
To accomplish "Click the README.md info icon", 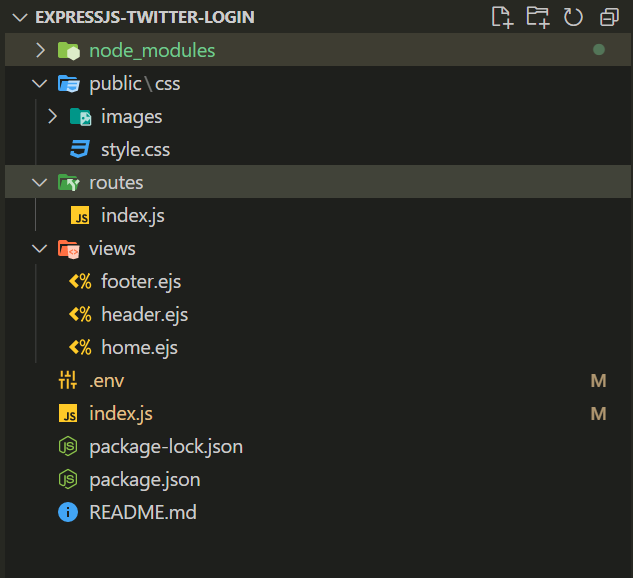I will tap(68, 513).
